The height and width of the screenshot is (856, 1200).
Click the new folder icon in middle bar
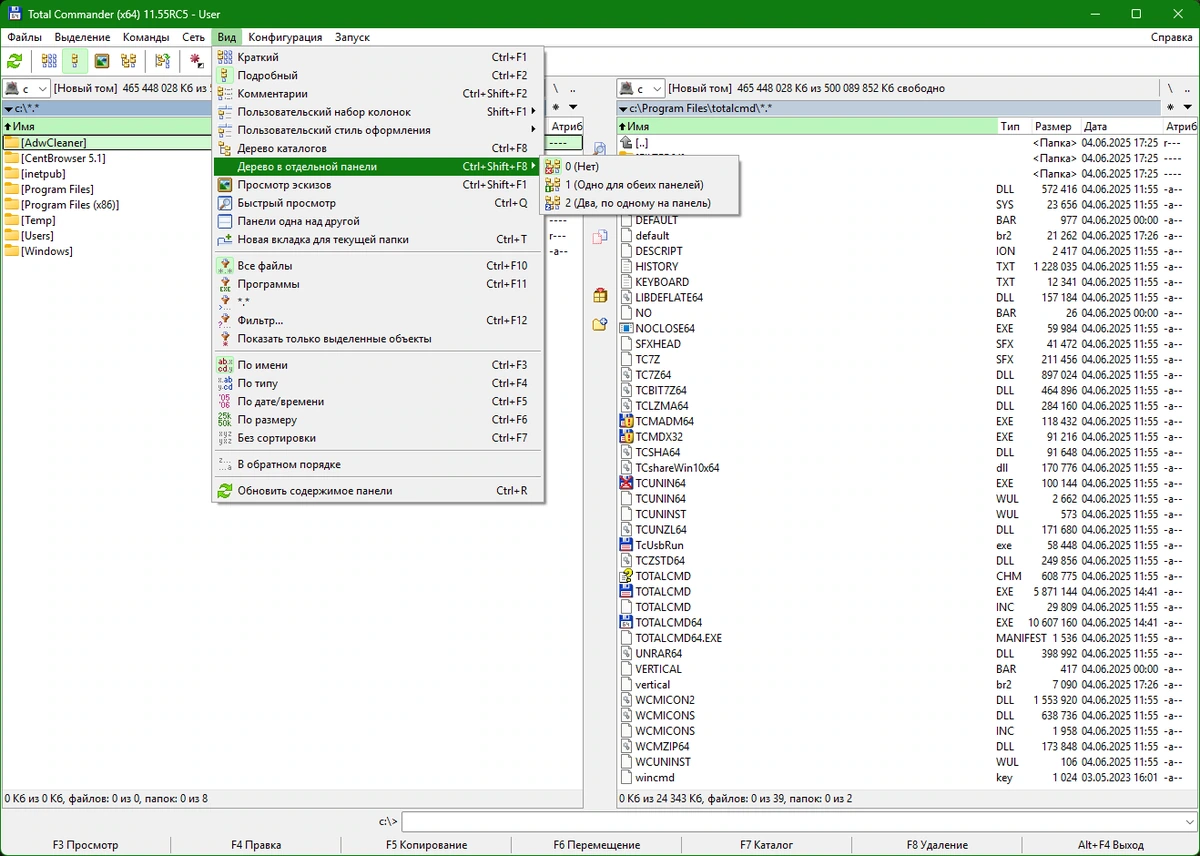600,324
